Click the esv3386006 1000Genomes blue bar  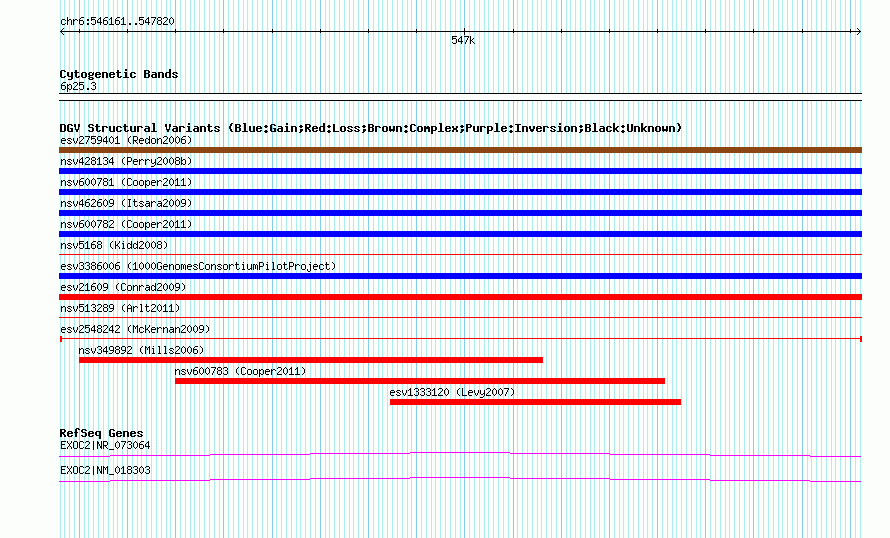(x=460, y=276)
